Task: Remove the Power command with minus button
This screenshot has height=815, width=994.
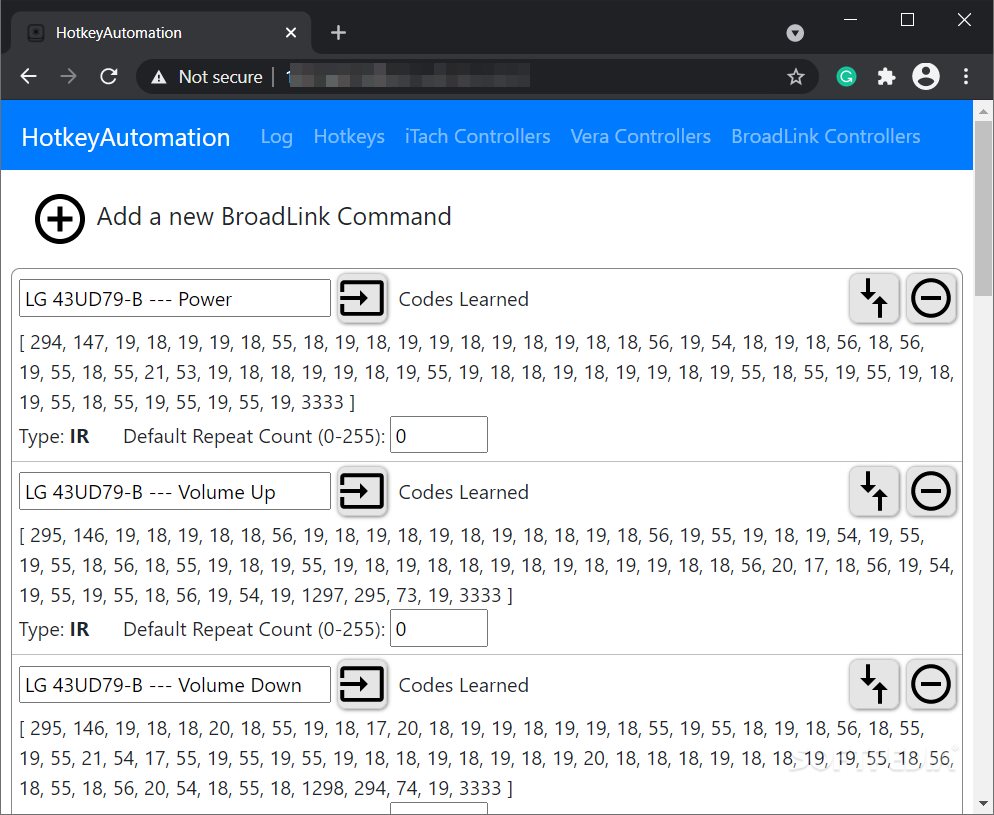Action: pos(931,298)
